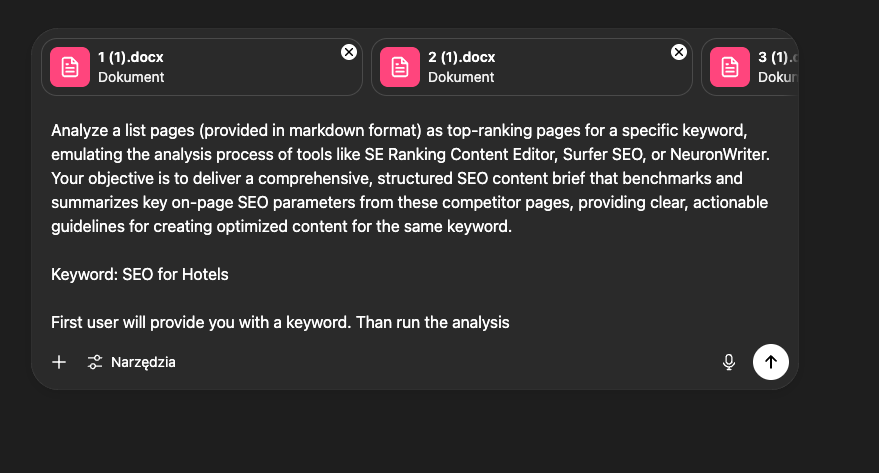Open the plus add-attachment menu

click(59, 362)
